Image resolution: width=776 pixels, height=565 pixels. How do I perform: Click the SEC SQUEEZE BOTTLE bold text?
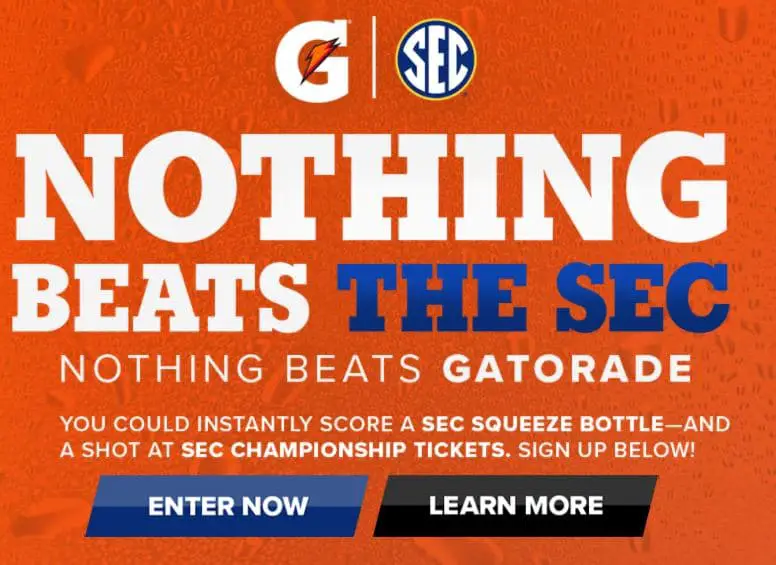[x=542, y=424]
